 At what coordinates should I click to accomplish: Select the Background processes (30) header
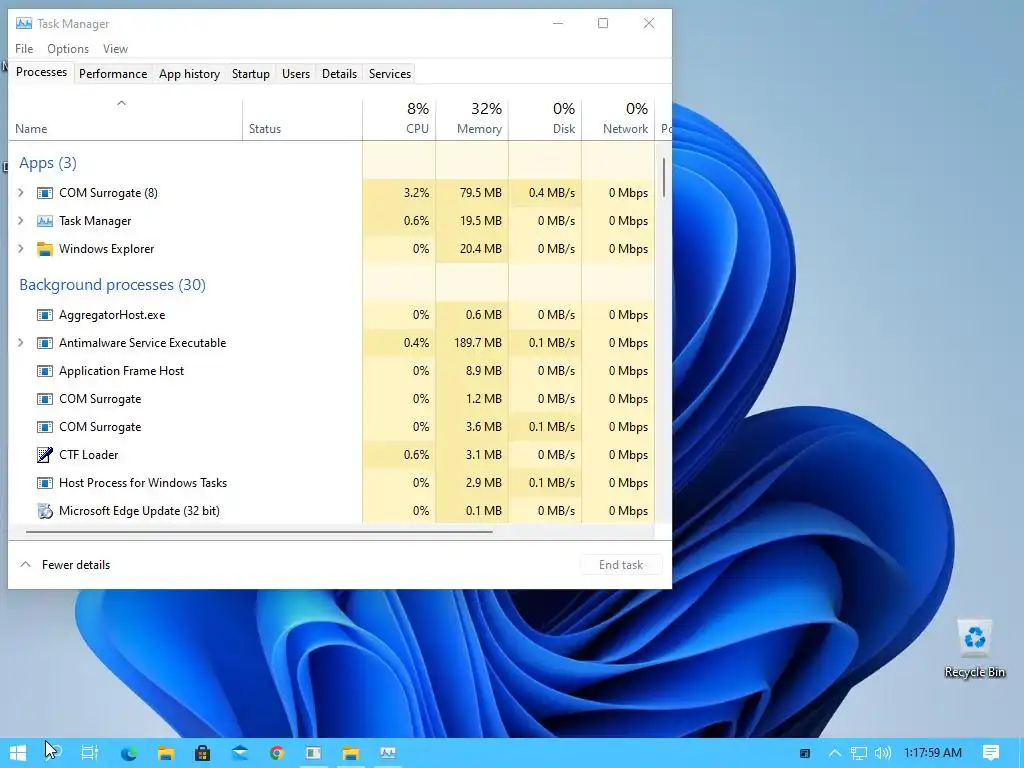(112, 285)
